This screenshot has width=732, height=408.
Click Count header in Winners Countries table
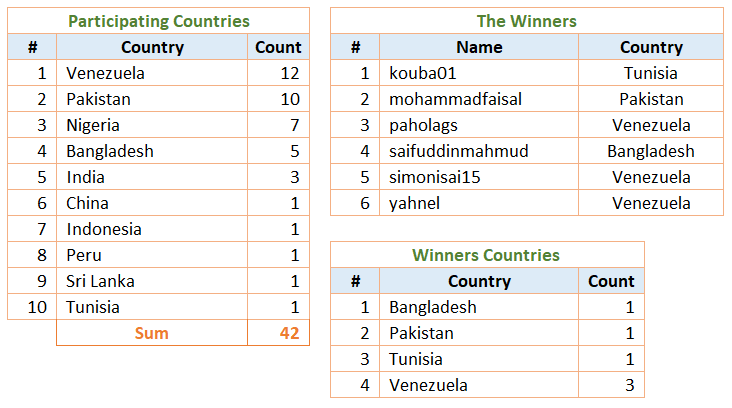[x=612, y=281]
